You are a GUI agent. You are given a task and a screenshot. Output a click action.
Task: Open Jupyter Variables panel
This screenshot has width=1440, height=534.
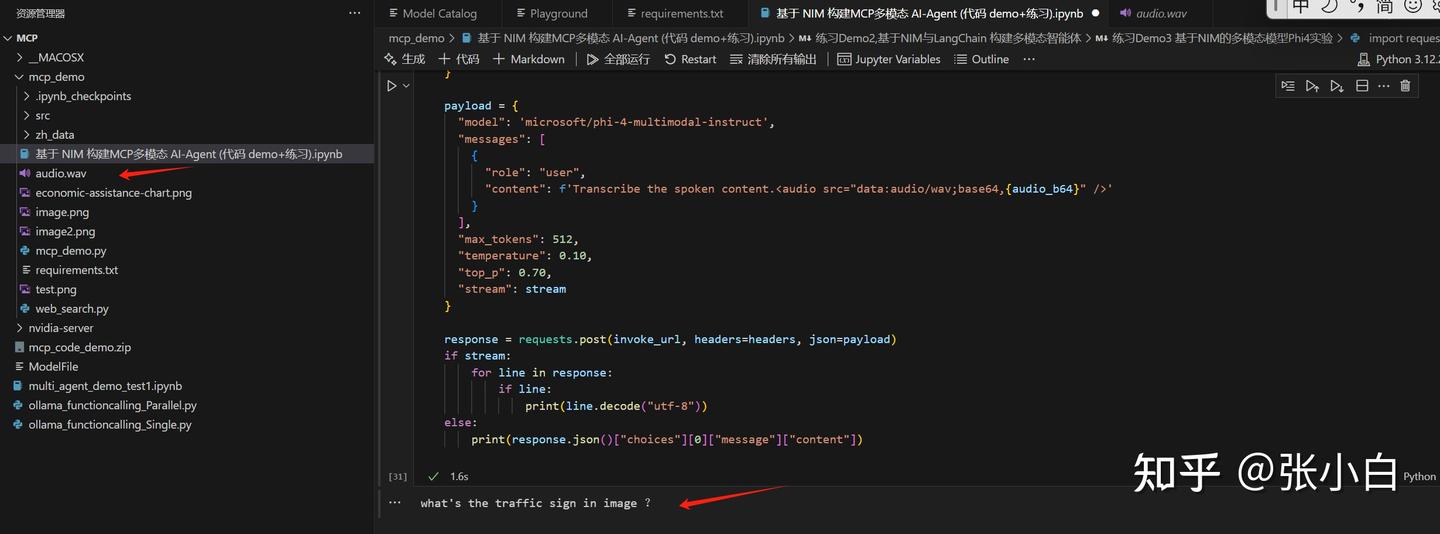(x=889, y=59)
